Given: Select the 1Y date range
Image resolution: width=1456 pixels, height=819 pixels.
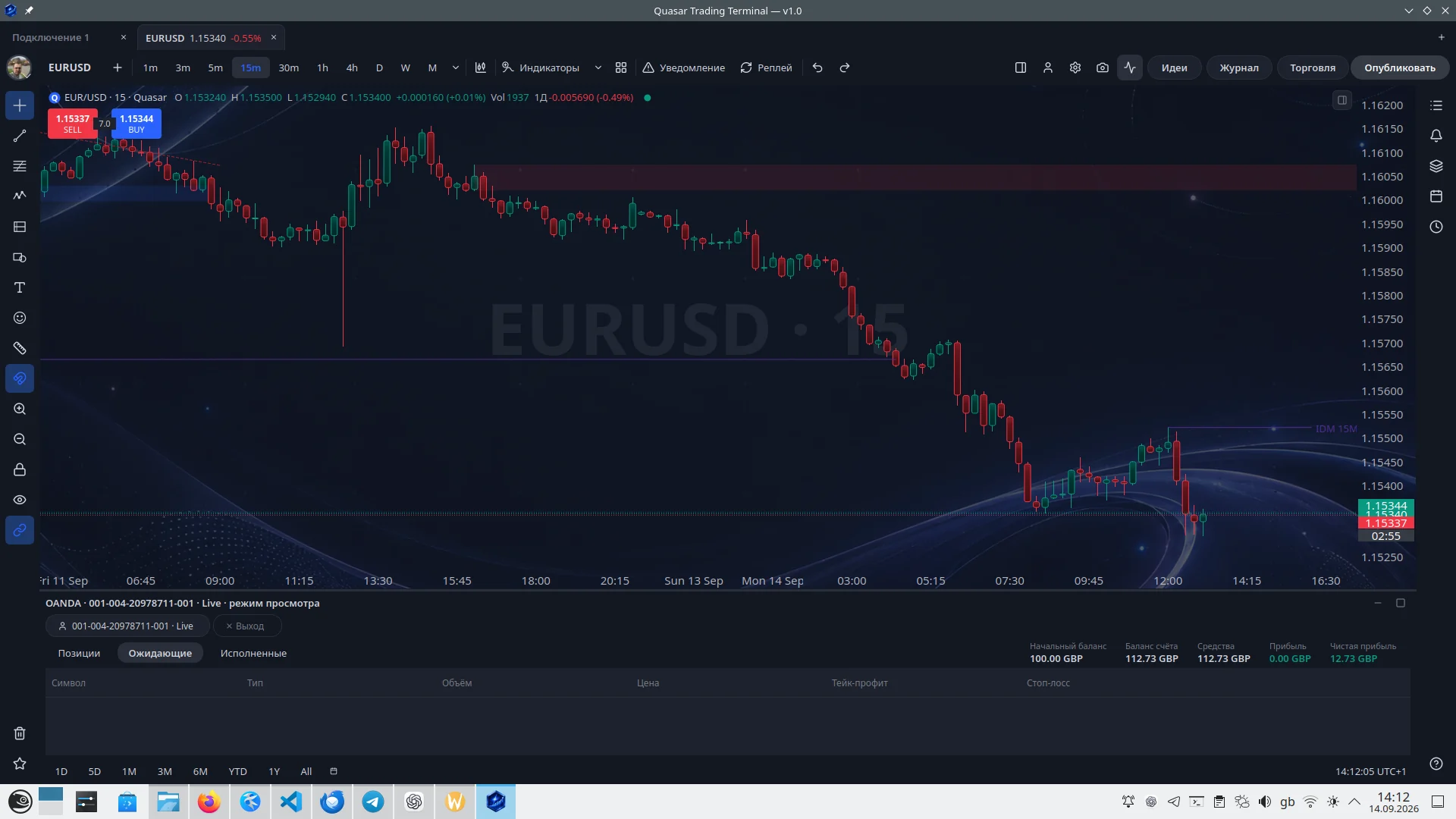Looking at the screenshot, I should pos(275,771).
